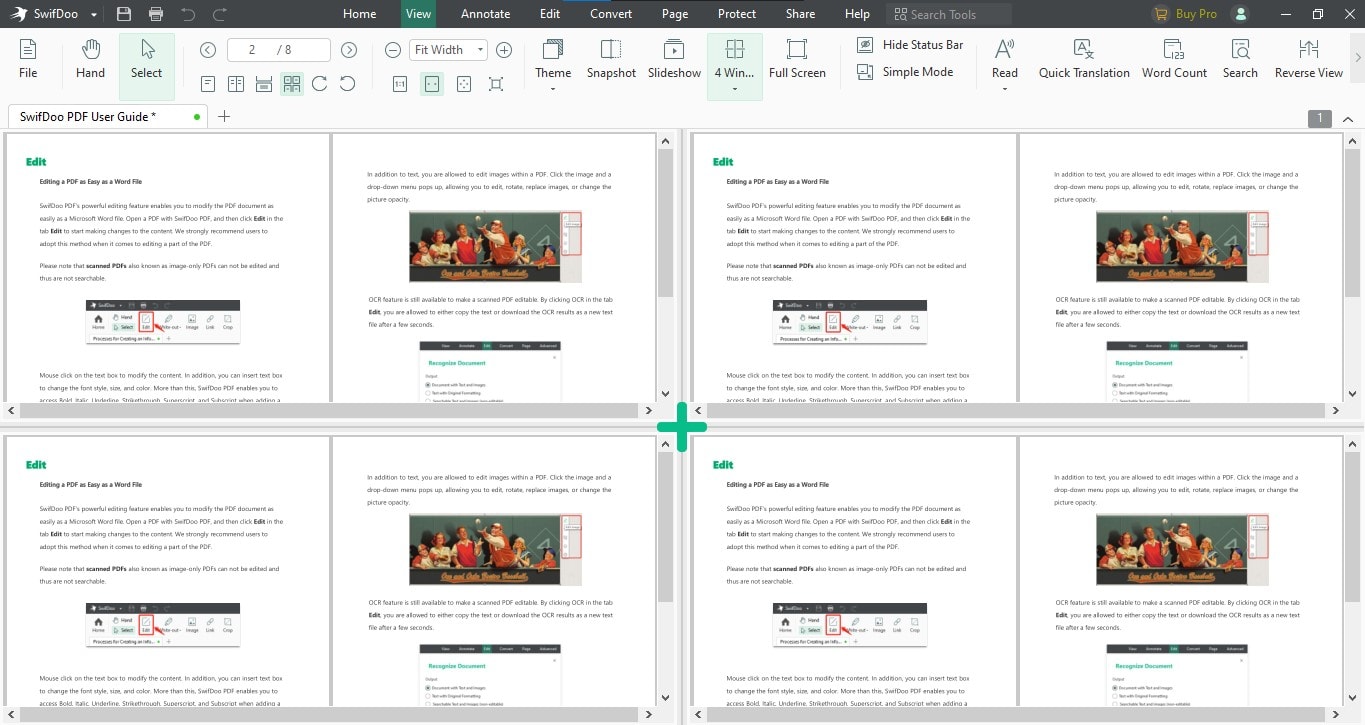
Task: Open the Fit Width zoom dropdown
Action: click(x=479, y=49)
